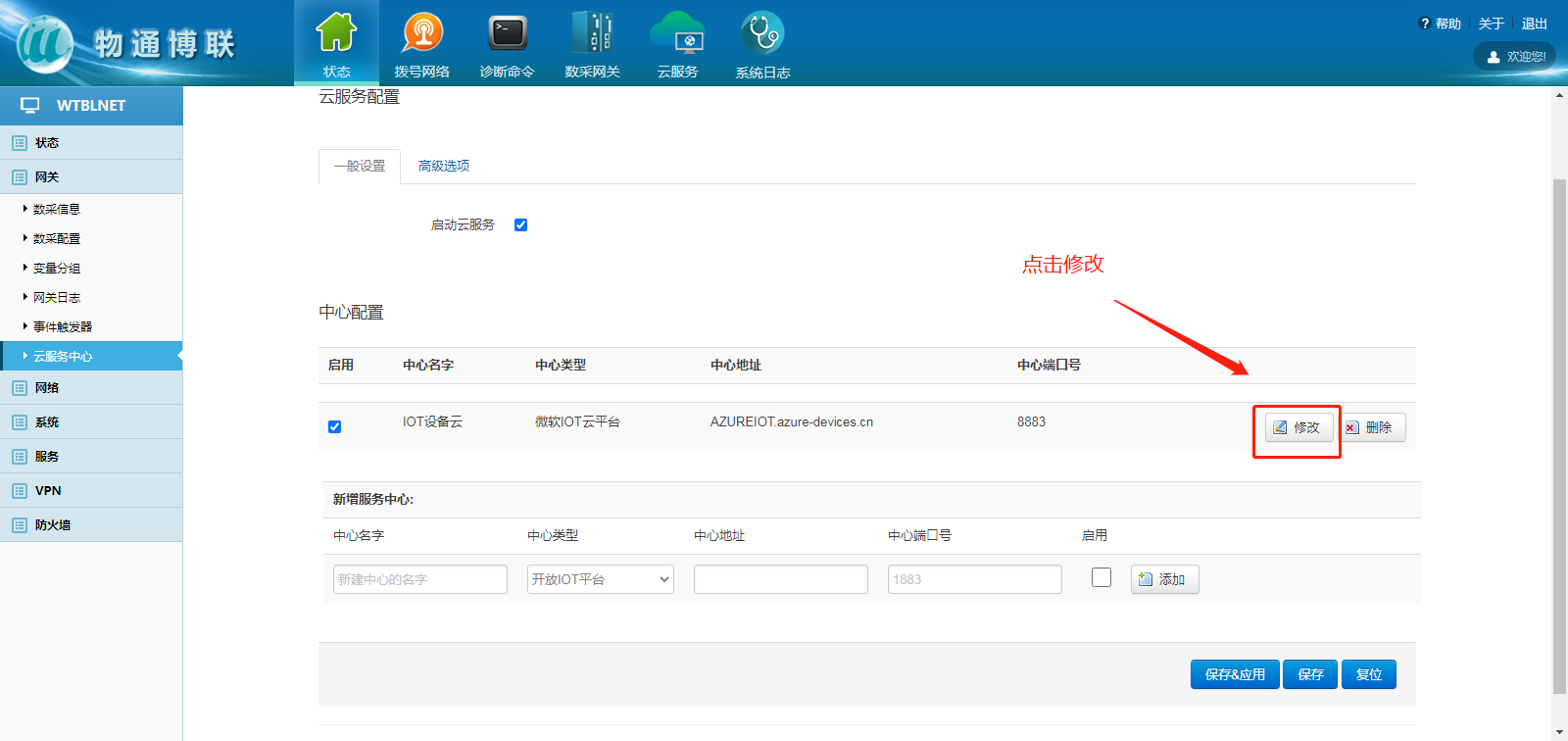Image resolution: width=1568 pixels, height=741 pixels.
Task: Click the list icon beside sidebar 网络
Action: coord(20,388)
